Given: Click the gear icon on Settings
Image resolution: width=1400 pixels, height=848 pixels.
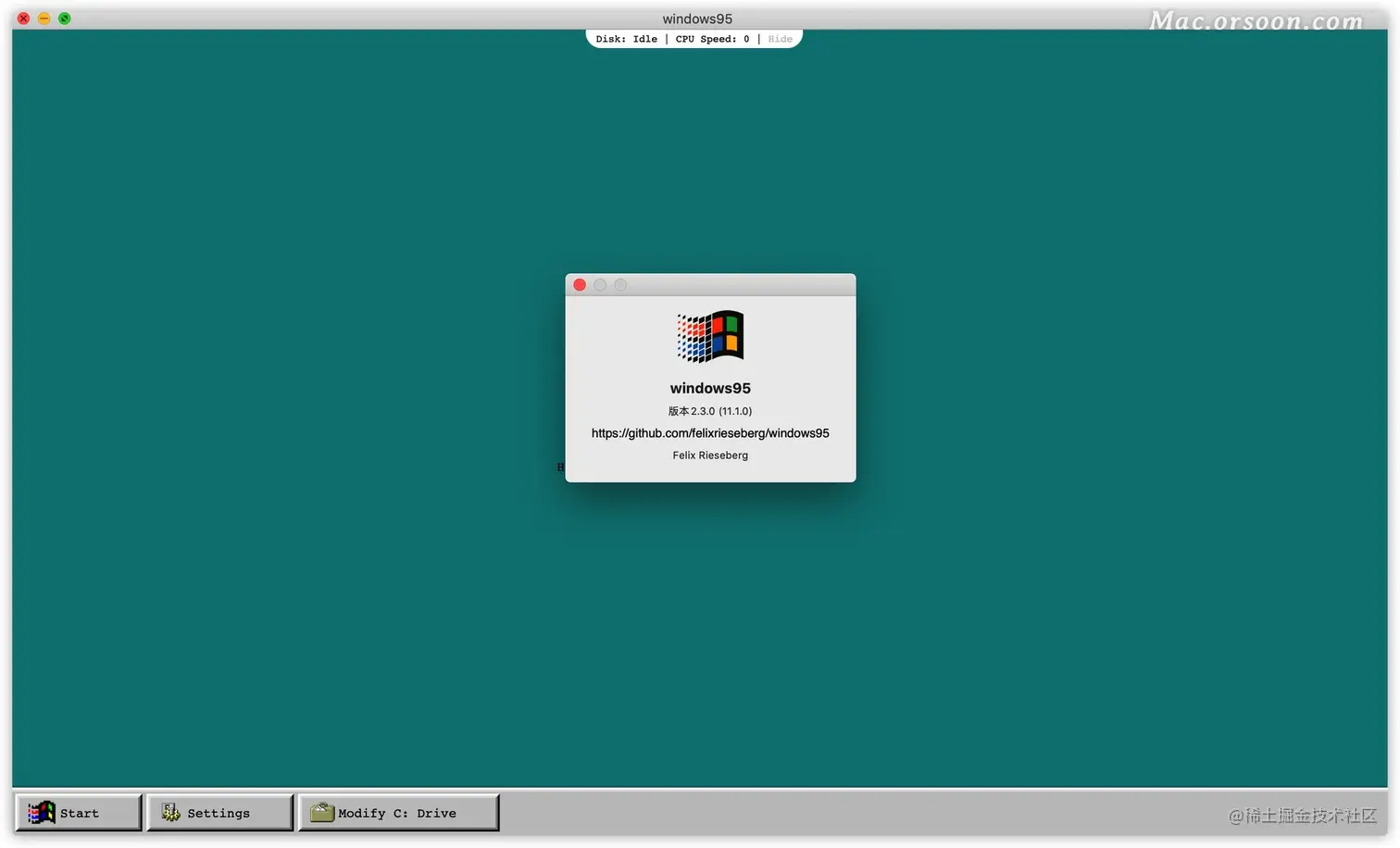Looking at the screenshot, I should coord(170,813).
